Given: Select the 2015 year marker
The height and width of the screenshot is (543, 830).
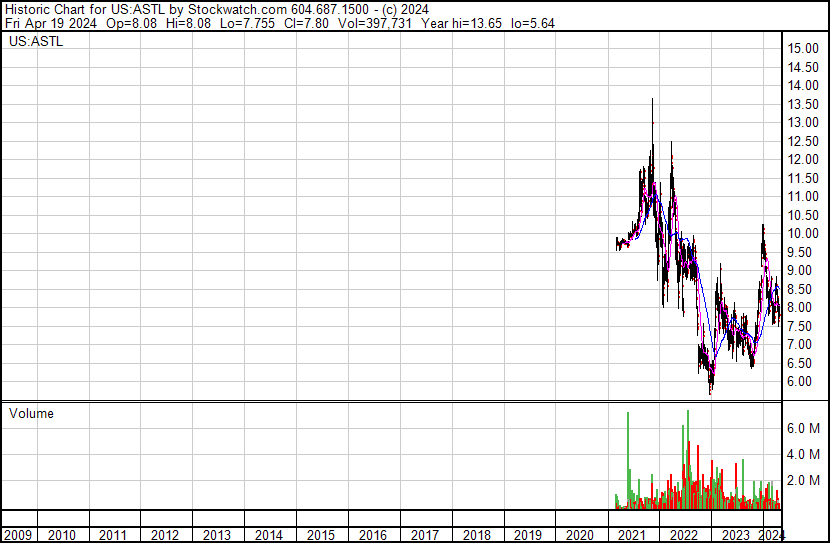Looking at the screenshot, I should click(x=321, y=535).
